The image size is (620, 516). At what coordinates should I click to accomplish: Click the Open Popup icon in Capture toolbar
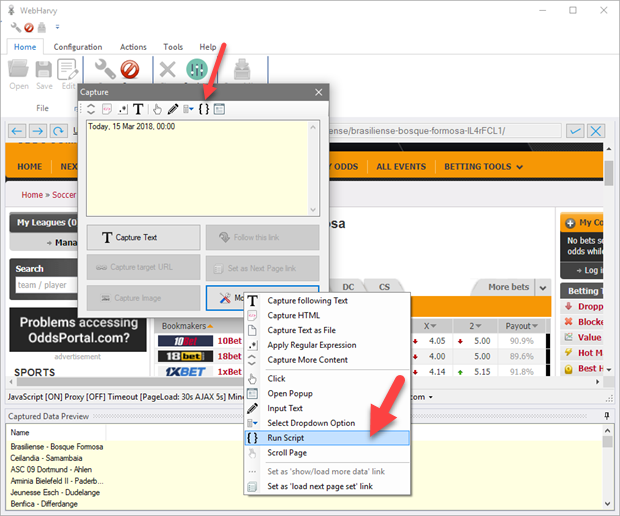click(x=220, y=109)
